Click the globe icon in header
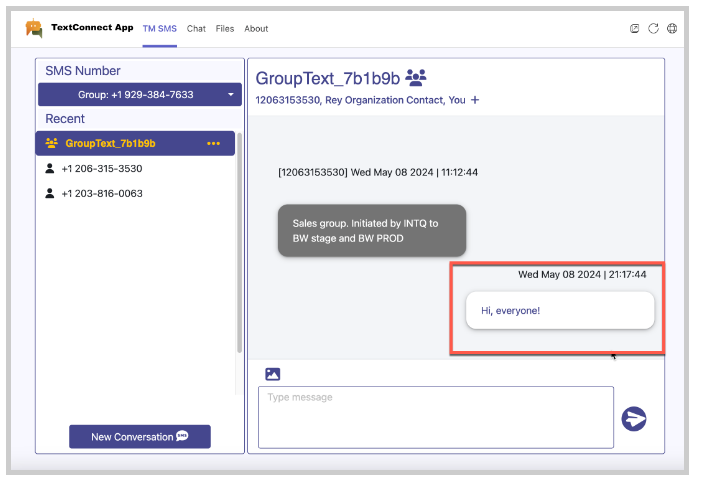701x481 pixels. [x=672, y=28]
